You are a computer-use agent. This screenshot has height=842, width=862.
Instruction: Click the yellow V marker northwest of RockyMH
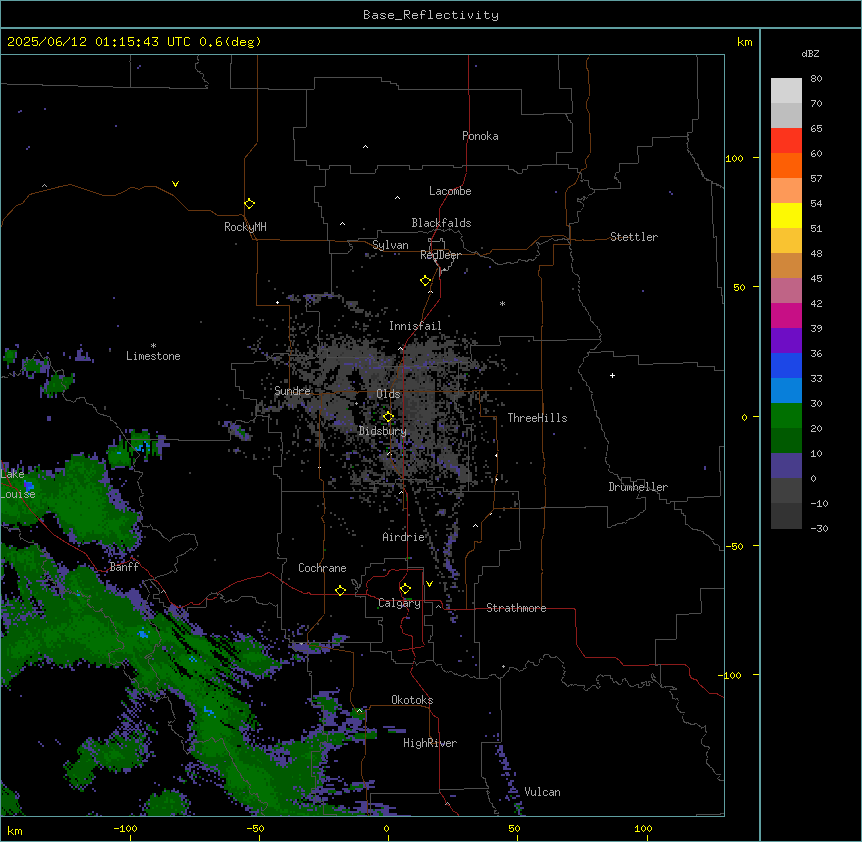click(175, 184)
